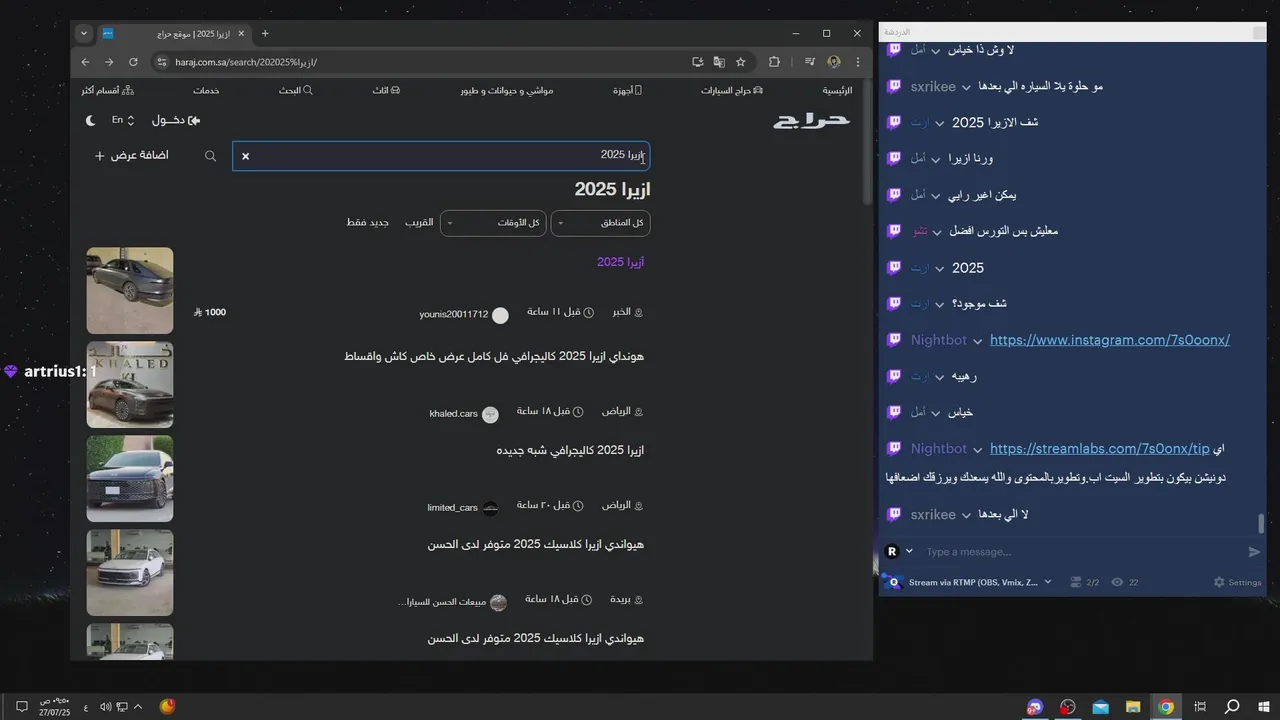
Task: Open Discord from the taskbar
Action: (x=1034, y=707)
